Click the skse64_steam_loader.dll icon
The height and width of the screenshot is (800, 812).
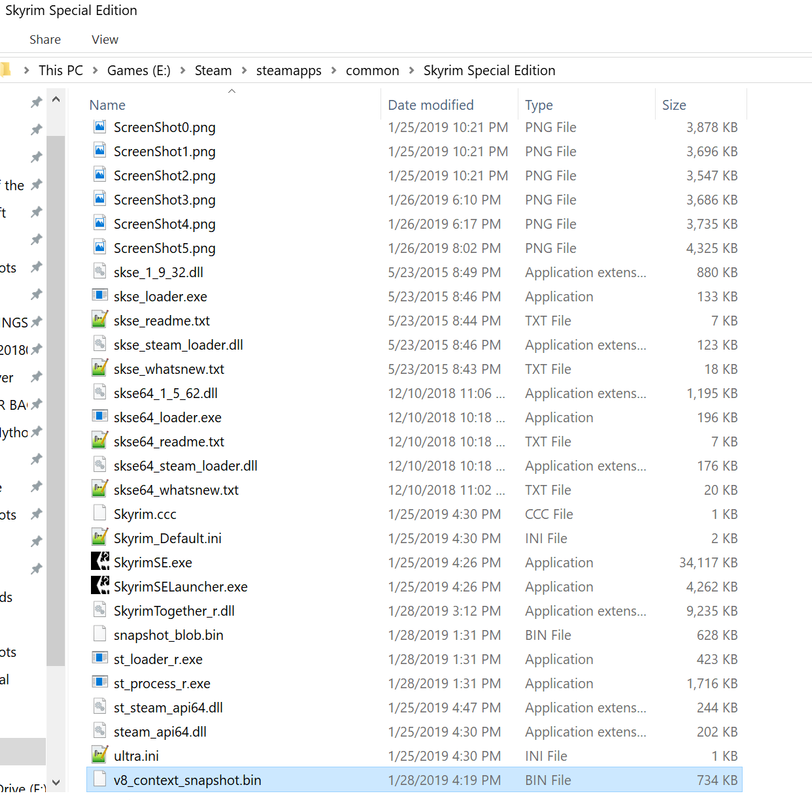[x=99, y=464]
